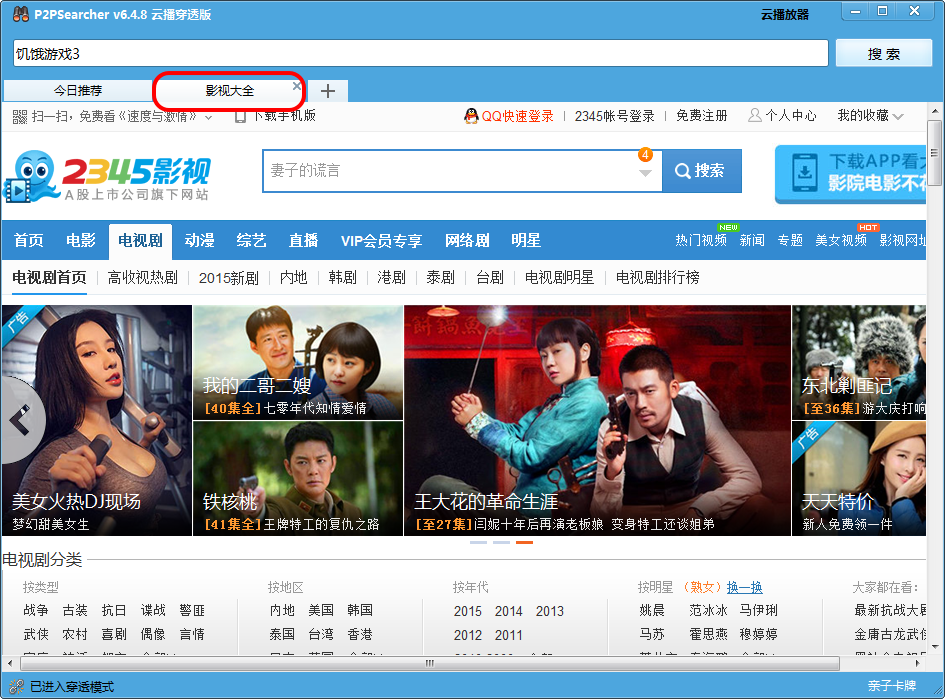The image size is (945, 699).
Task: Open the 电影 navigation menu
Action: click(81, 240)
